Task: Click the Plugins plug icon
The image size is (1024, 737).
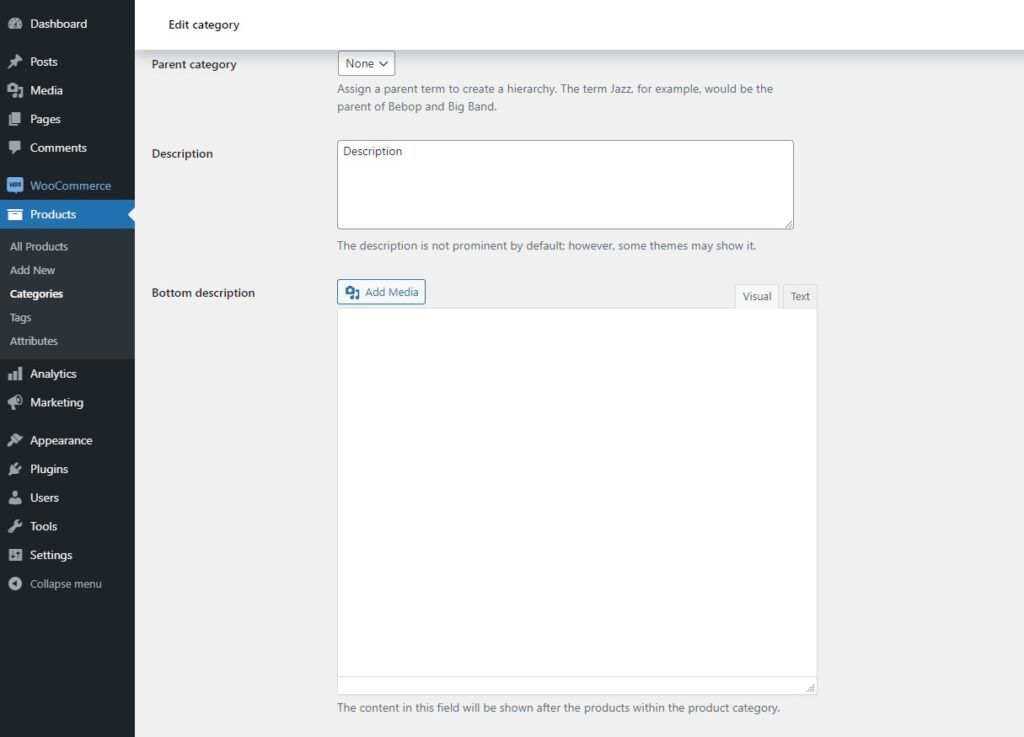Action: click(x=15, y=469)
